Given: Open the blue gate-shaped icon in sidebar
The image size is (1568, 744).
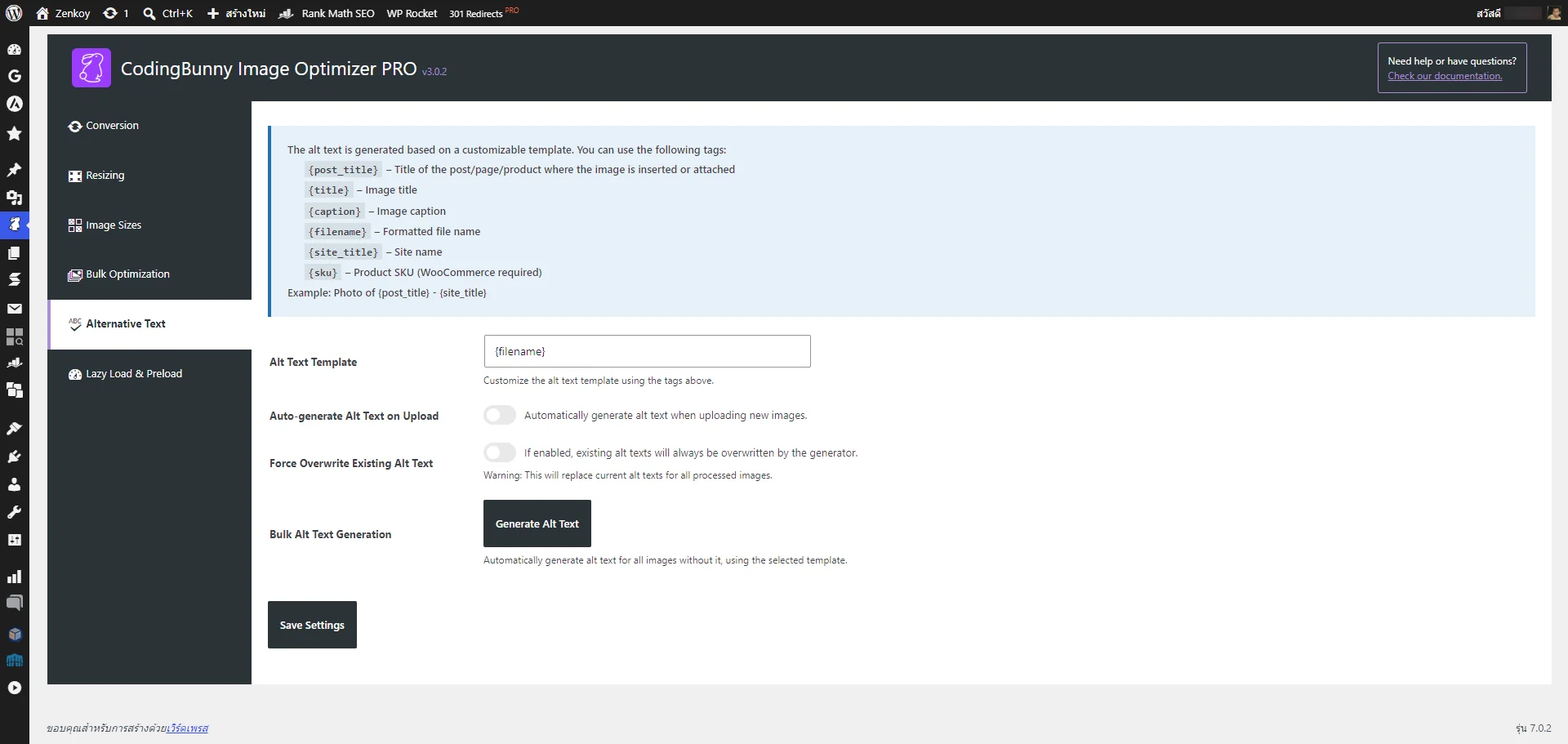Looking at the screenshot, I should pyautogui.click(x=14, y=661).
